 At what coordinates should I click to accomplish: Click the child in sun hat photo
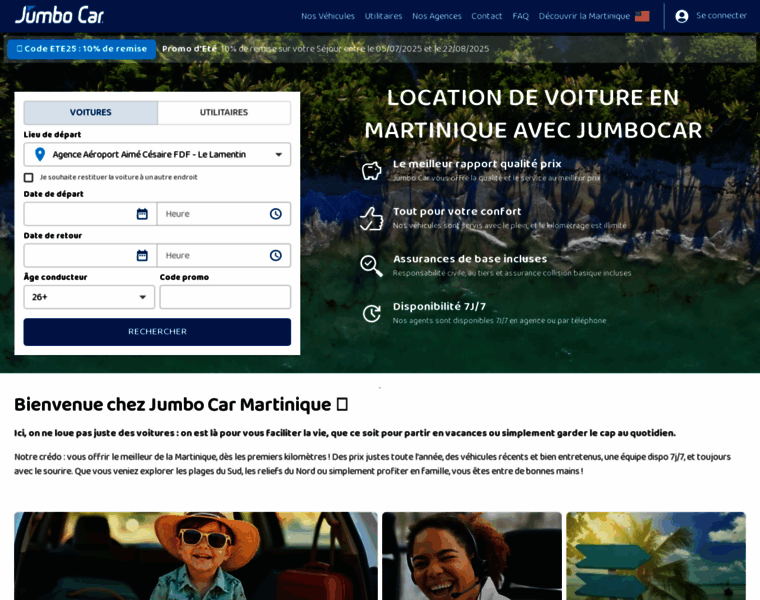(x=196, y=556)
